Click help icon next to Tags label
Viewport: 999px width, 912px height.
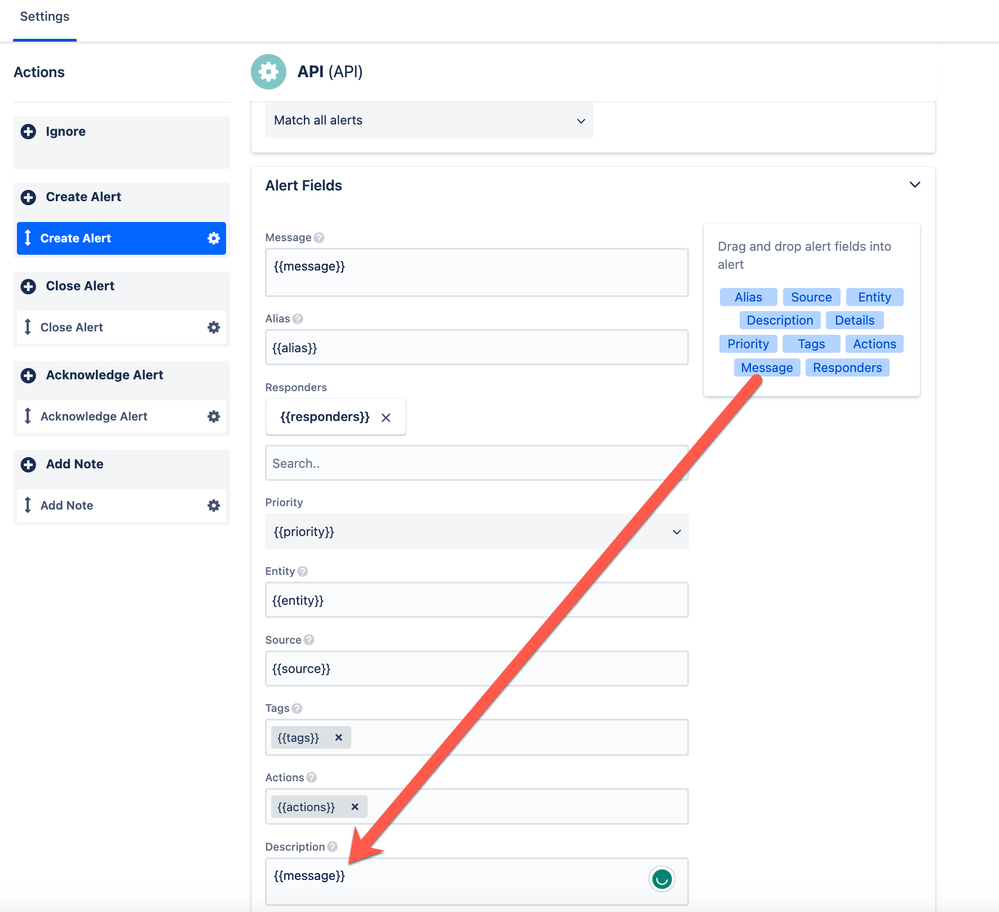297,709
